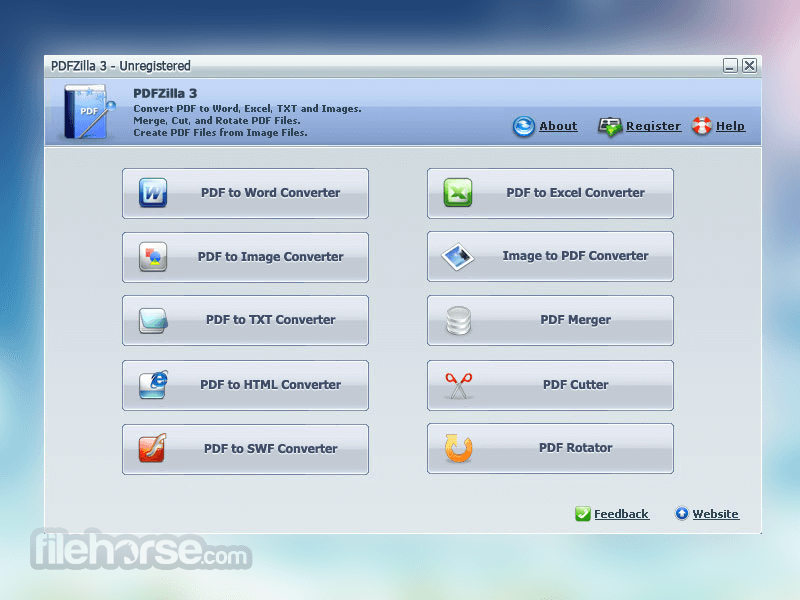800x600 pixels.
Task: Minimize the PDFZilla 3 window
Action: coord(730,65)
